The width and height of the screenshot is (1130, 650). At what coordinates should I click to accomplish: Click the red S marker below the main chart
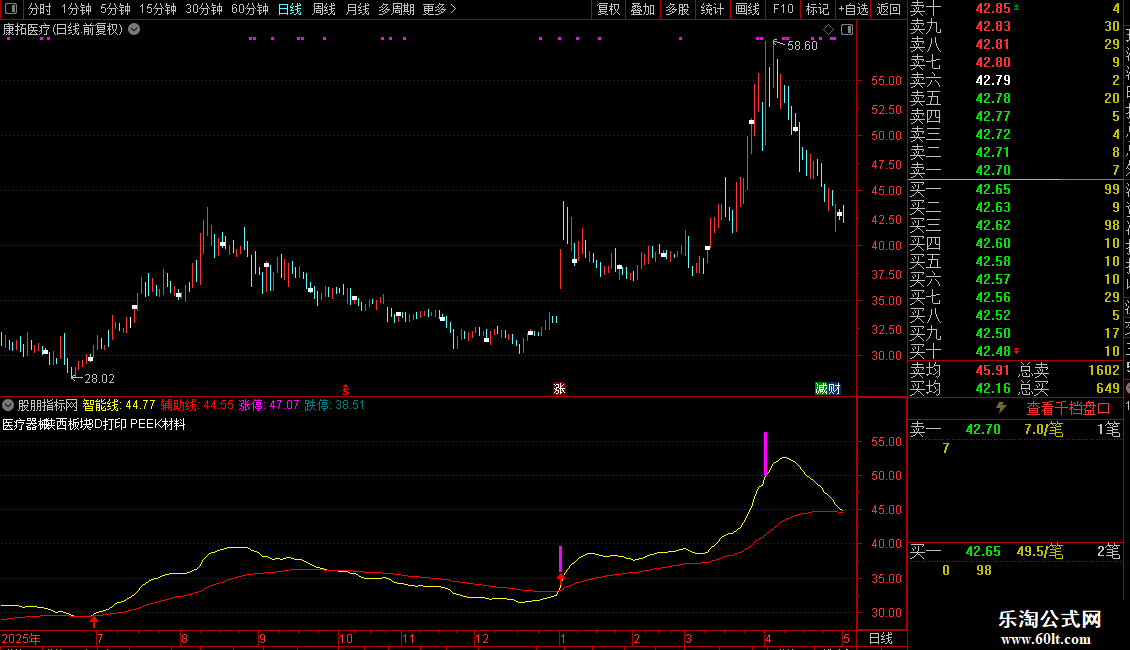(x=346, y=390)
